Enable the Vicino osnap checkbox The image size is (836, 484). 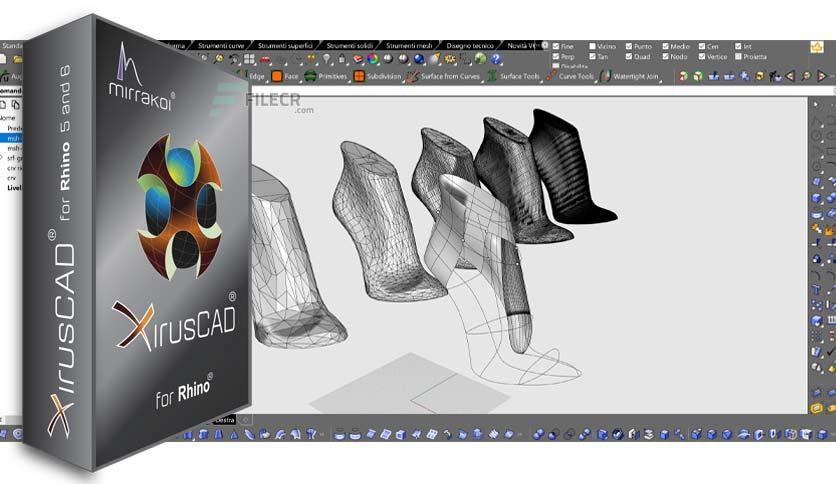(x=592, y=46)
